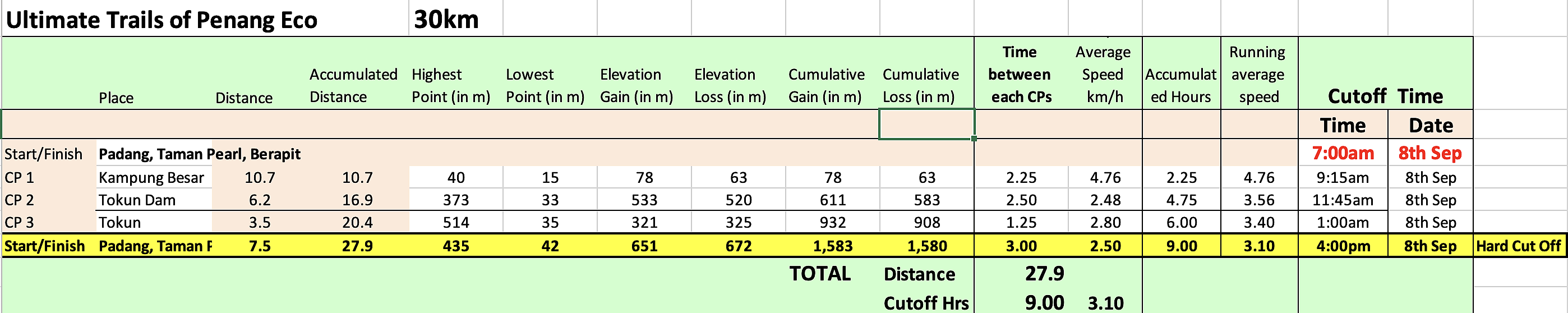The height and width of the screenshot is (313, 1568).
Task: Select cumulative loss value '908'
Action: 927,223
